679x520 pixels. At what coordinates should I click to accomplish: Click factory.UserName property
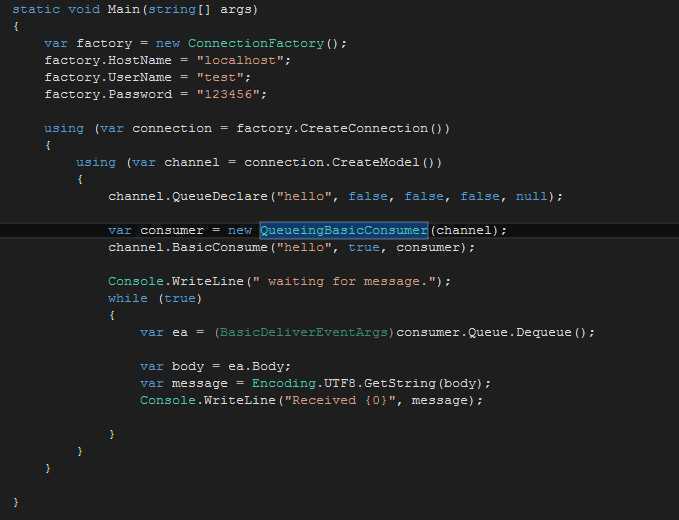point(108,78)
